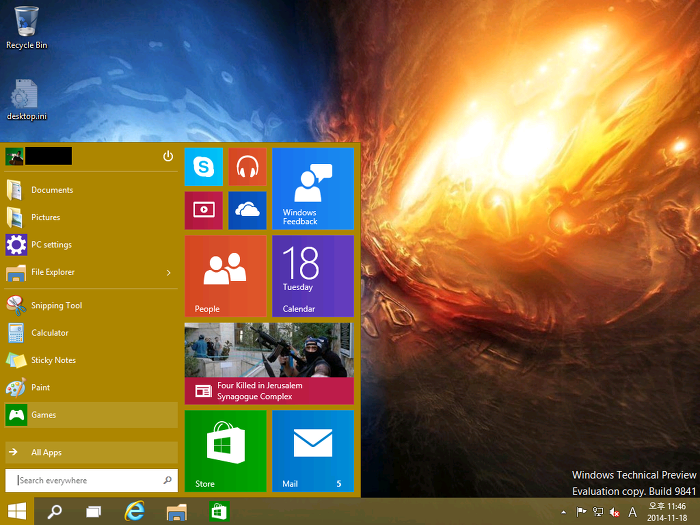Launch Sticky Notes
This screenshot has height=525, width=700.
[x=91, y=360]
